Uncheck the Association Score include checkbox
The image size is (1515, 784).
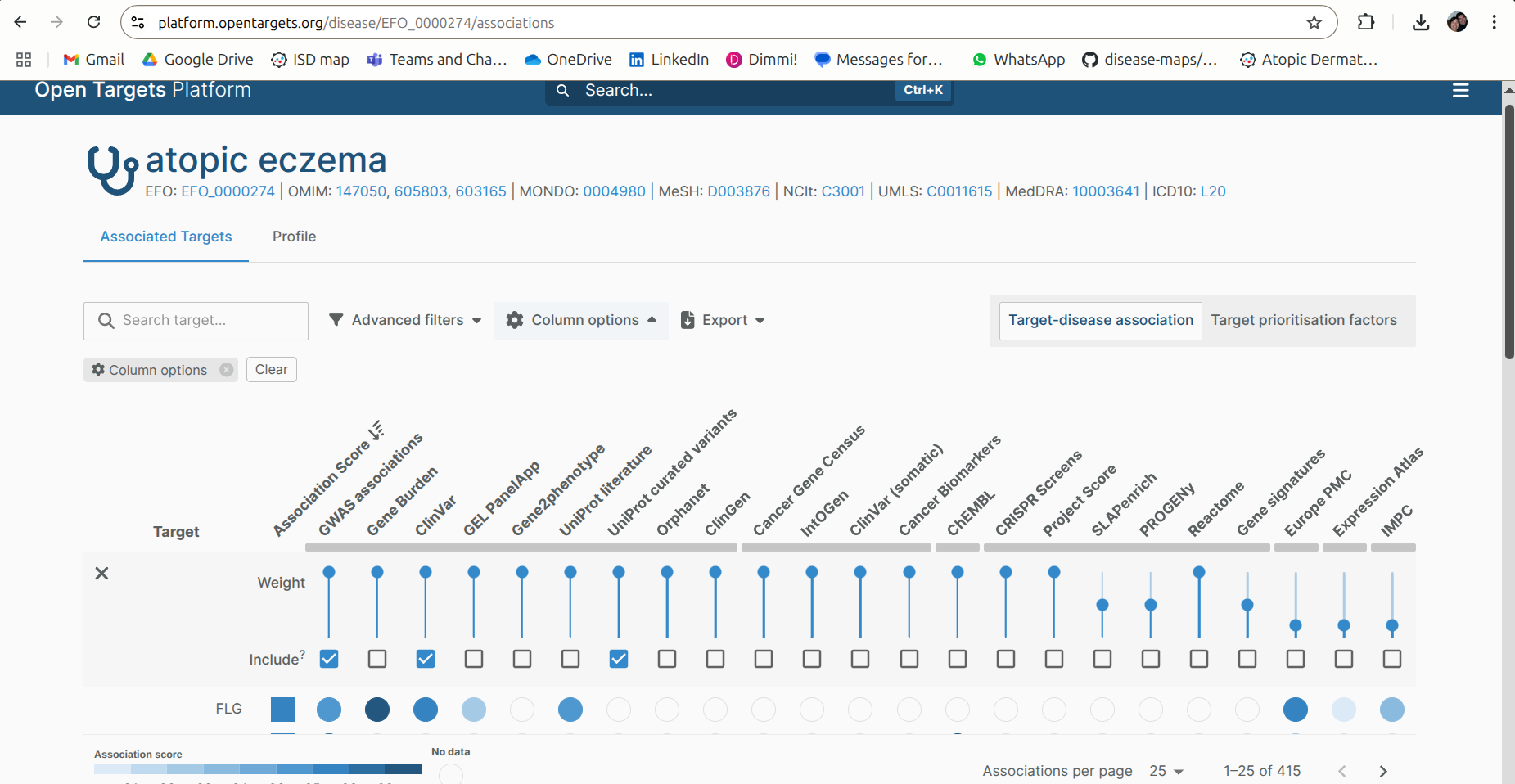pyautogui.click(x=329, y=659)
